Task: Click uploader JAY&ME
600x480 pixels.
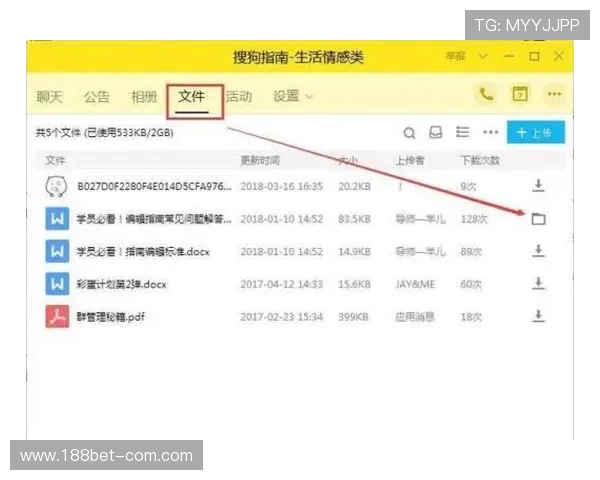Action: click(x=415, y=284)
